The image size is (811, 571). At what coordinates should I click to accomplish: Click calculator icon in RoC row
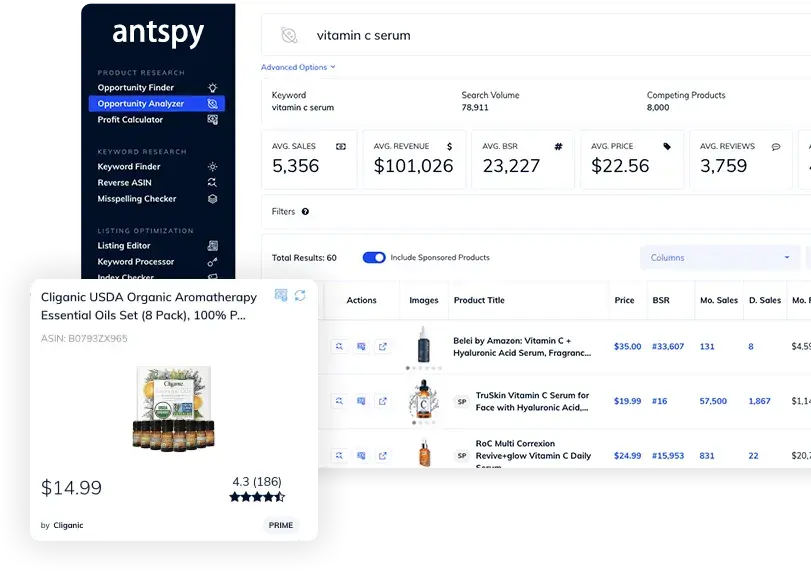pyautogui.click(x=361, y=456)
